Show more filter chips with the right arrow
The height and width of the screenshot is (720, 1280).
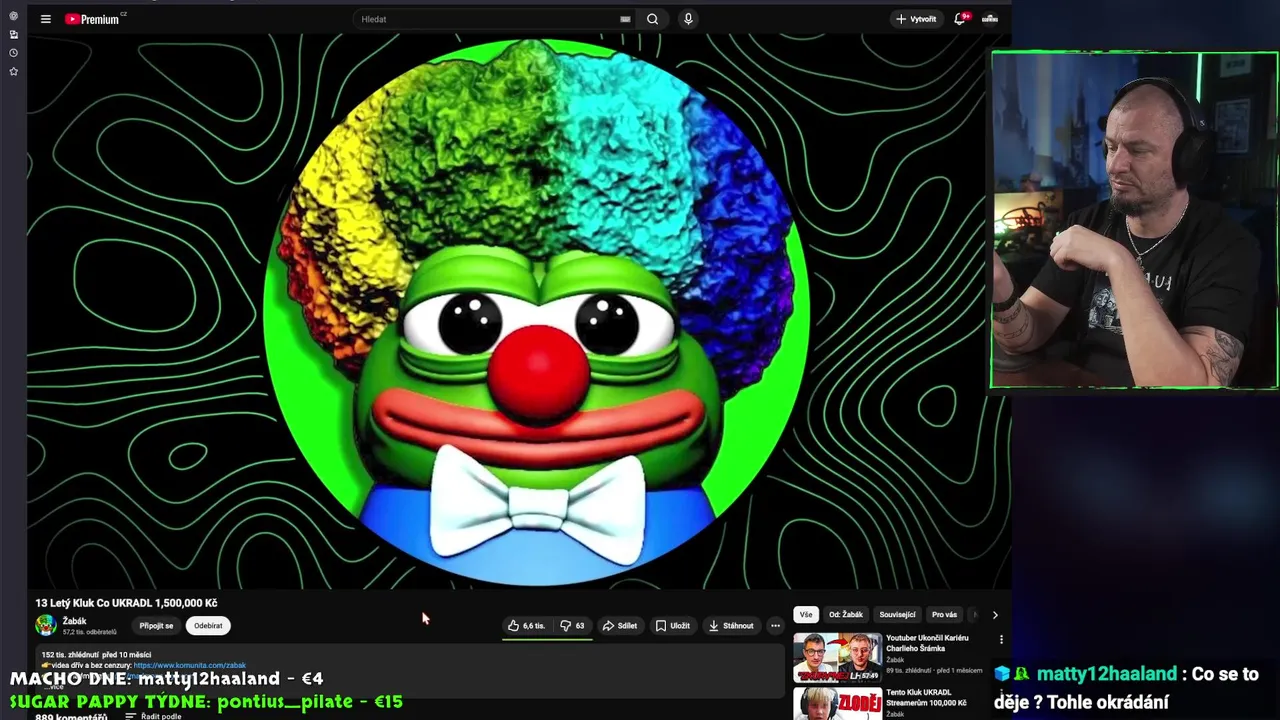click(x=994, y=615)
